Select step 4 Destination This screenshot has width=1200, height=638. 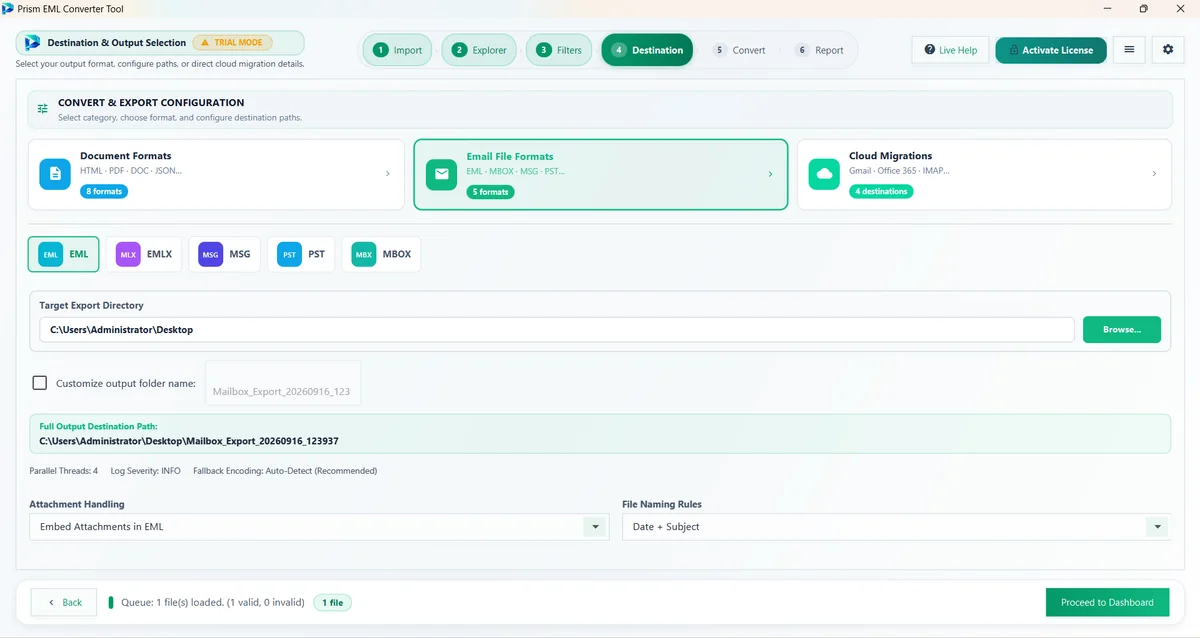pyautogui.click(x=647, y=50)
